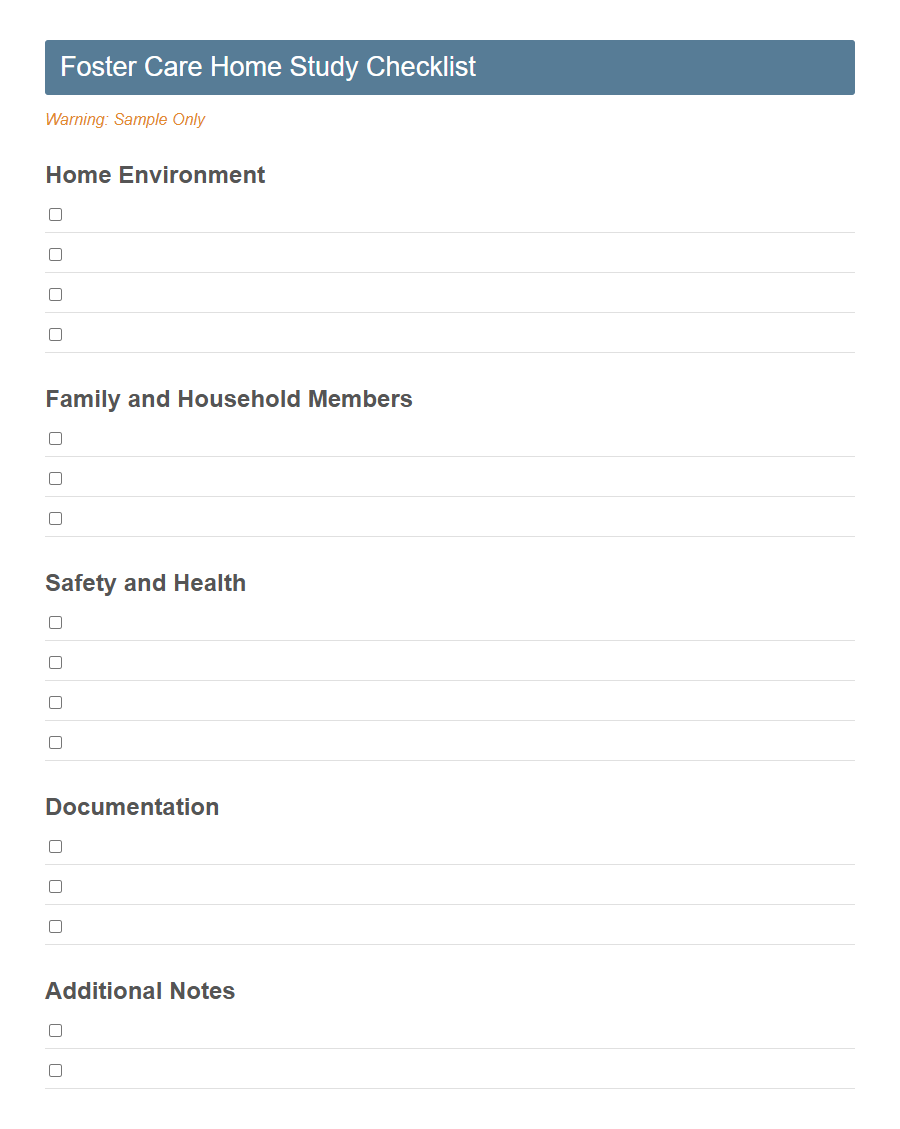Check the third box under Home Environment
Screen dimensions: 900x1129
(55, 294)
